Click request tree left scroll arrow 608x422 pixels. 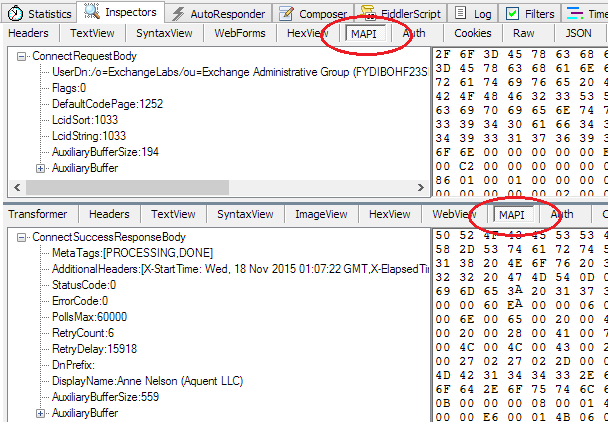[17, 188]
